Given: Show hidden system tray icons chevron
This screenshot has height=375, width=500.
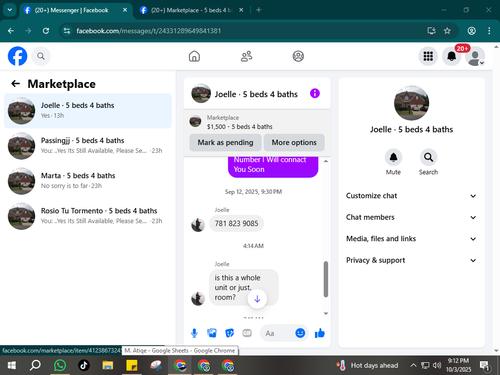Looking at the screenshot, I should point(413,366).
